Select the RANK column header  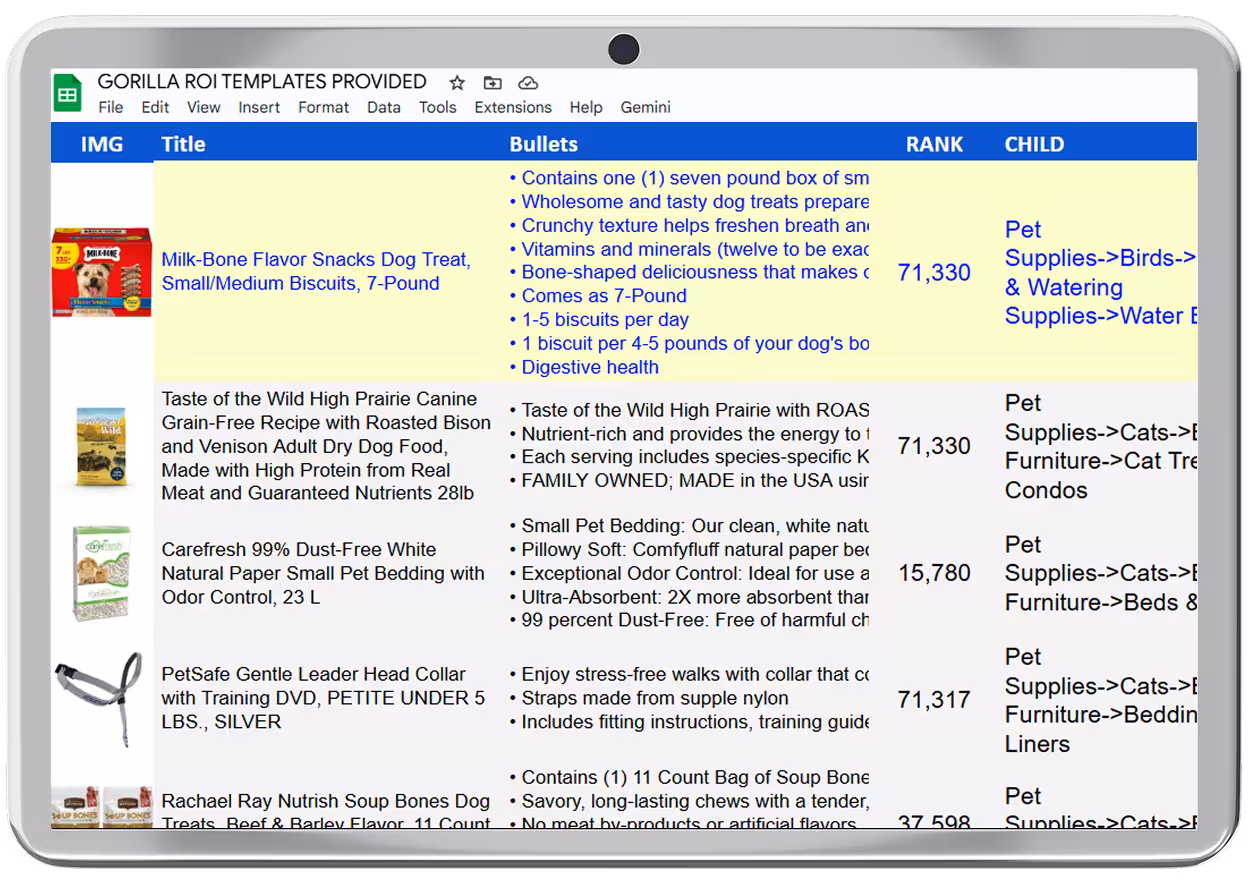pos(934,144)
